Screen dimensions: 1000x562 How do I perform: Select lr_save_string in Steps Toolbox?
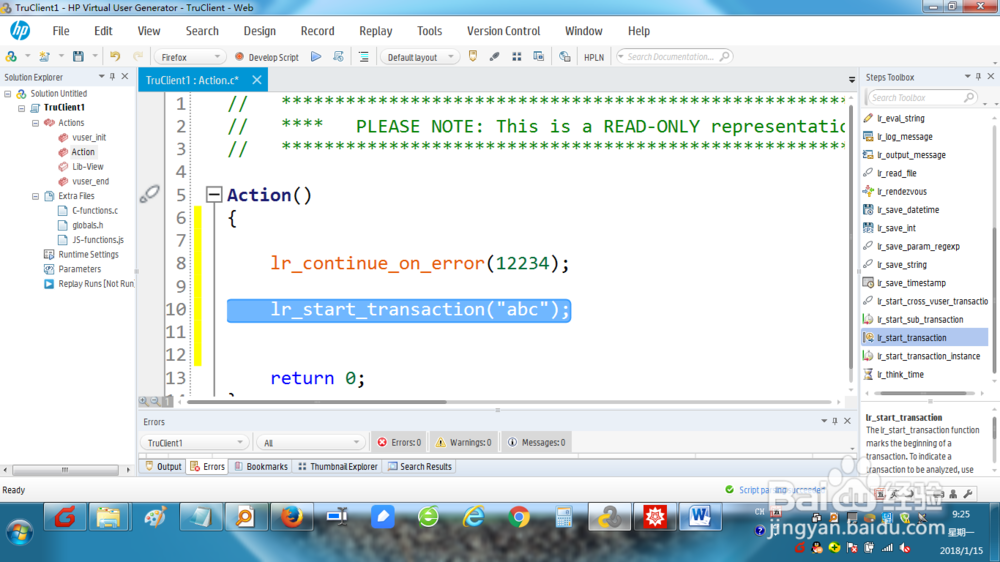(902, 265)
